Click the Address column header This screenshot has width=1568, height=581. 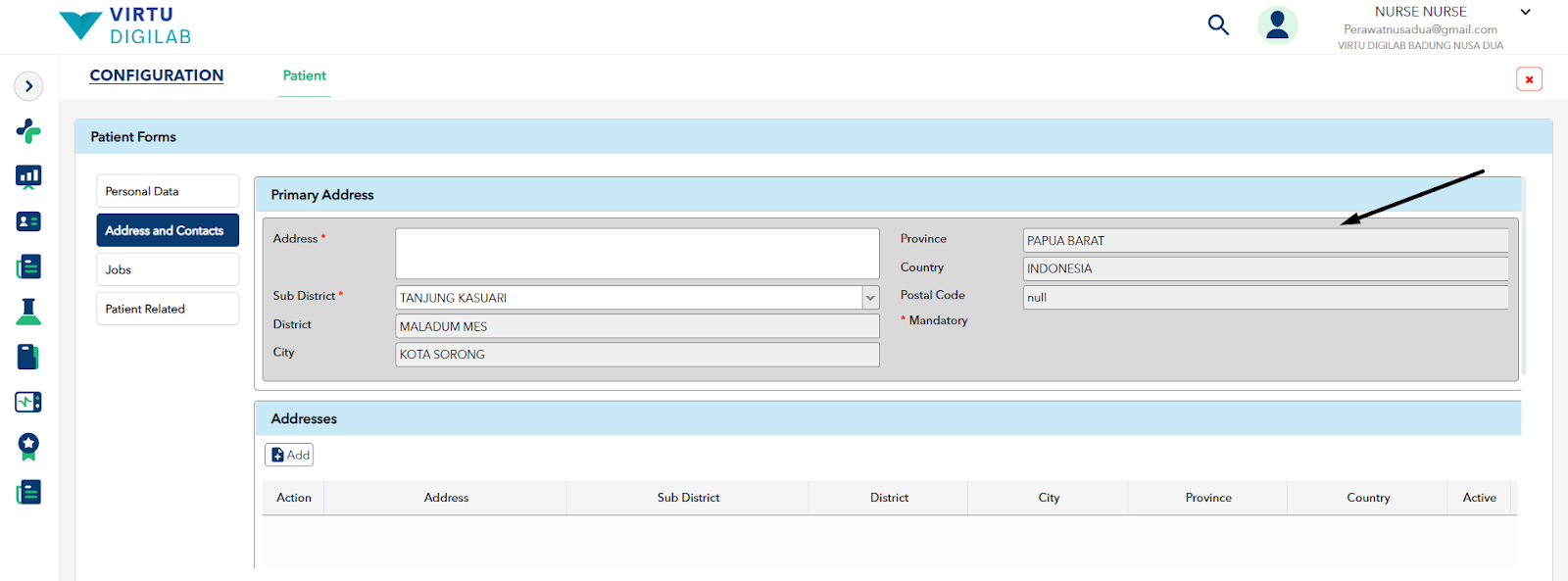pos(446,498)
